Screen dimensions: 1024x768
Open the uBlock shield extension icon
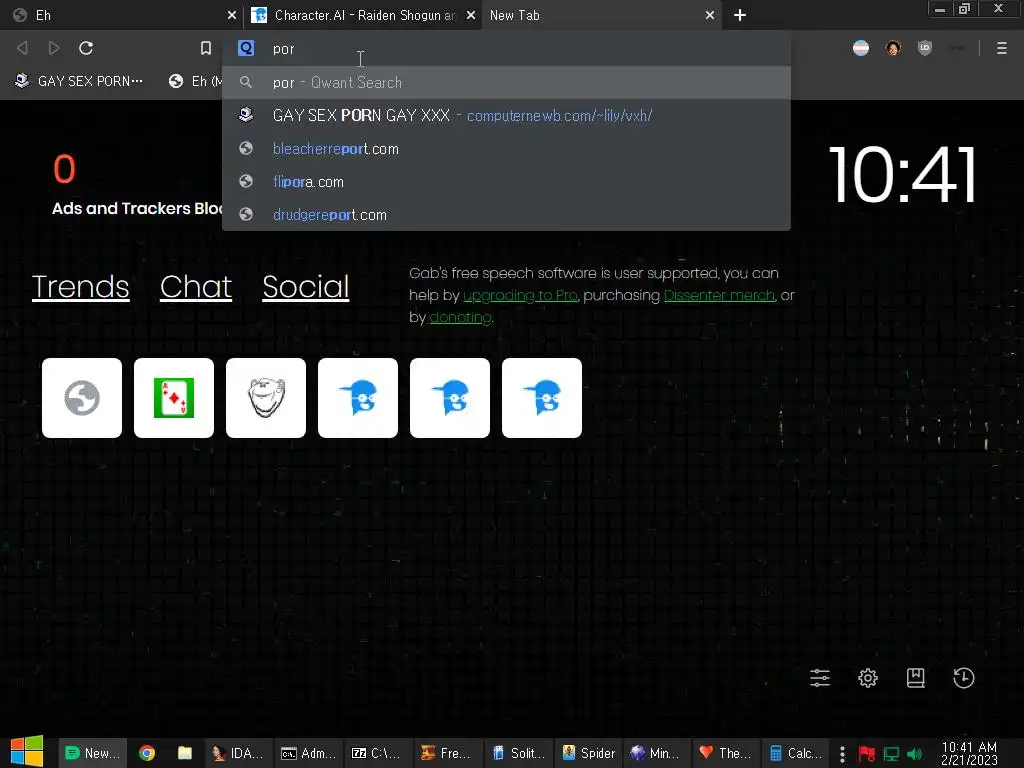pyautogui.click(x=924, y=48)
